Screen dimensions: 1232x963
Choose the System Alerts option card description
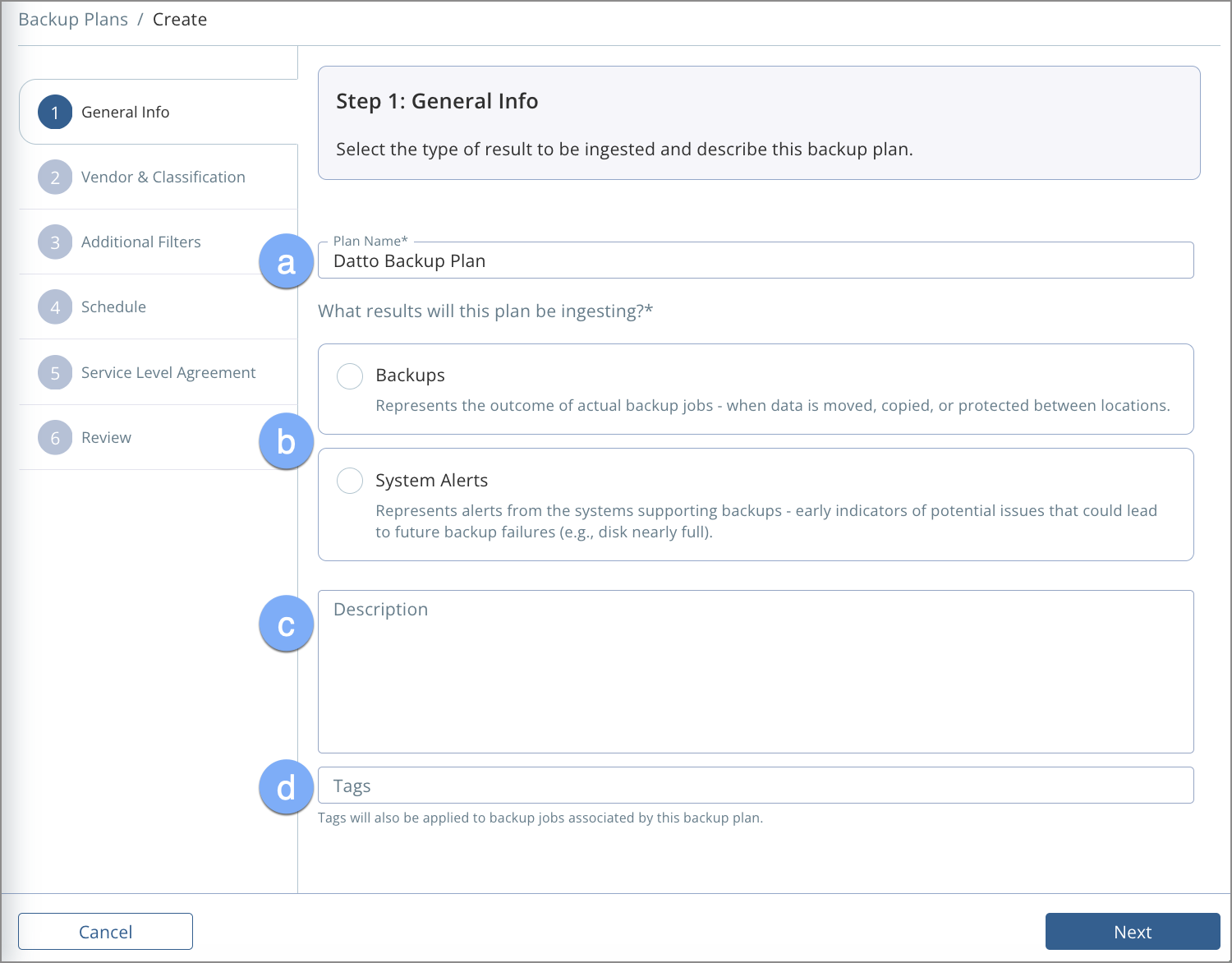tap(765, 521)
